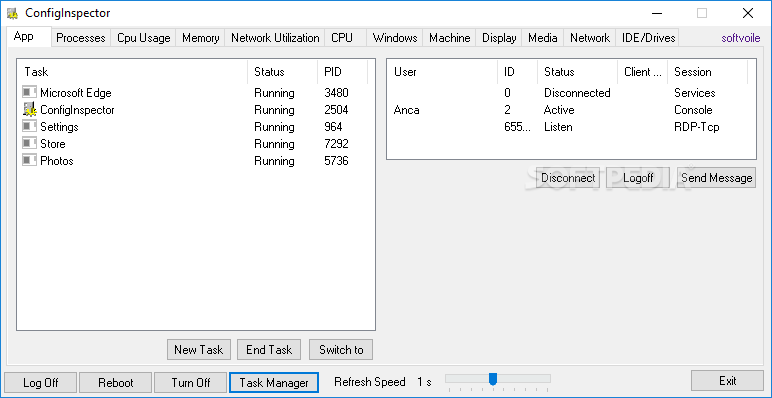Click the Turn Off button
The width and height of the screenshot is (772, 398).
click(x=191, y=382)
